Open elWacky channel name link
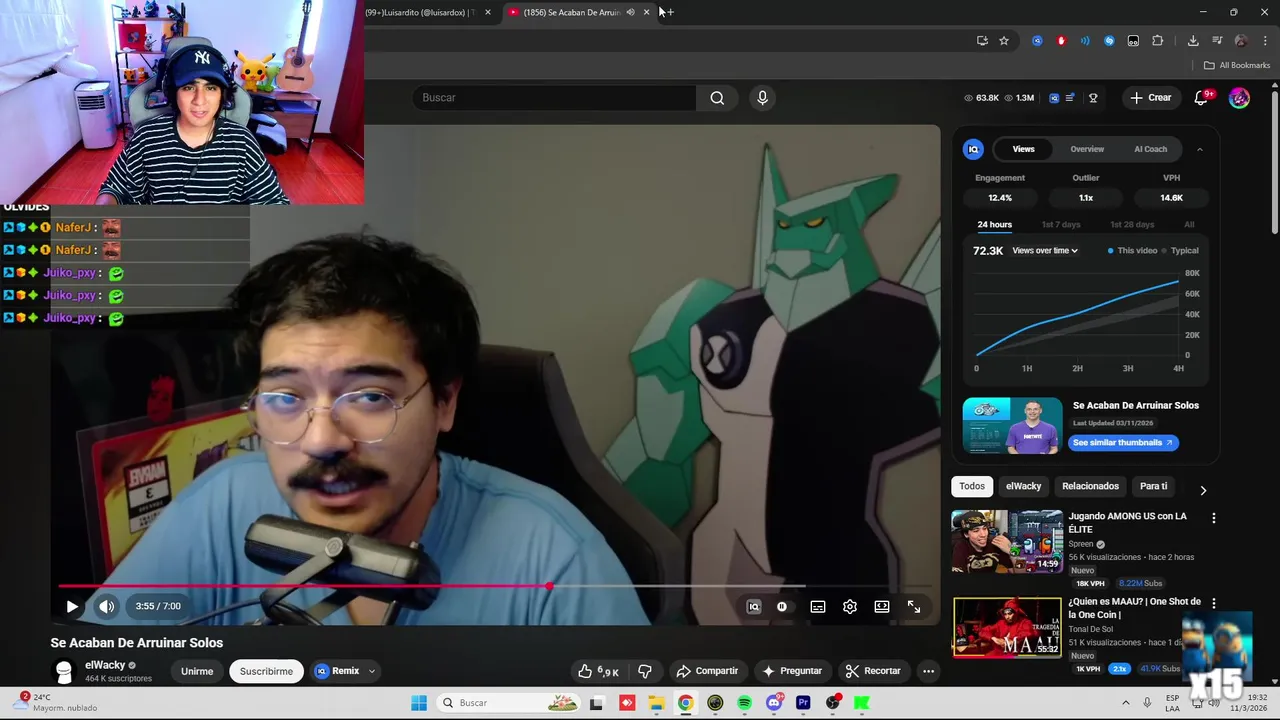1280x720 pixels. point(105,665)
